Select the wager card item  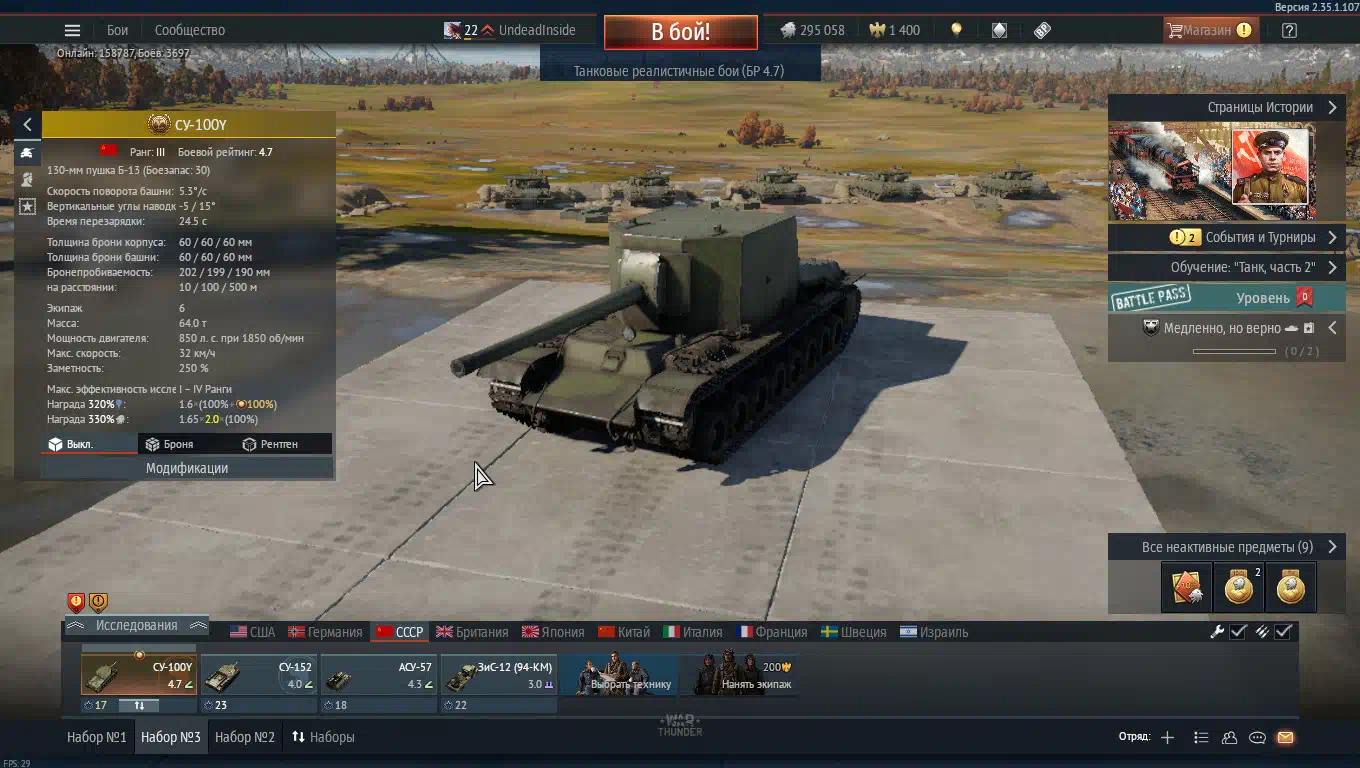[x=1186, y=587]
